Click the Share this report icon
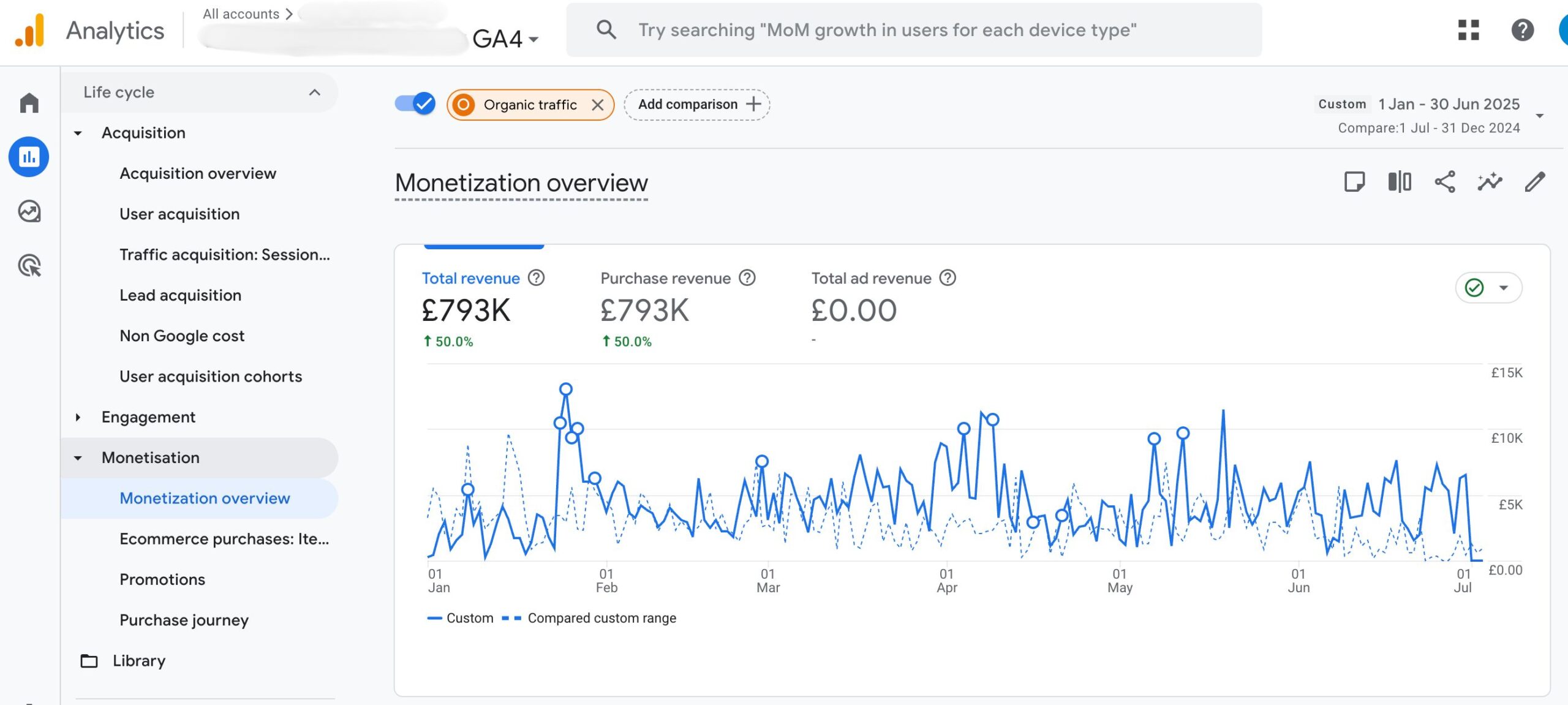This screenshot has width=1568, height=705. pyautogui.click(x=1444, y=182)
